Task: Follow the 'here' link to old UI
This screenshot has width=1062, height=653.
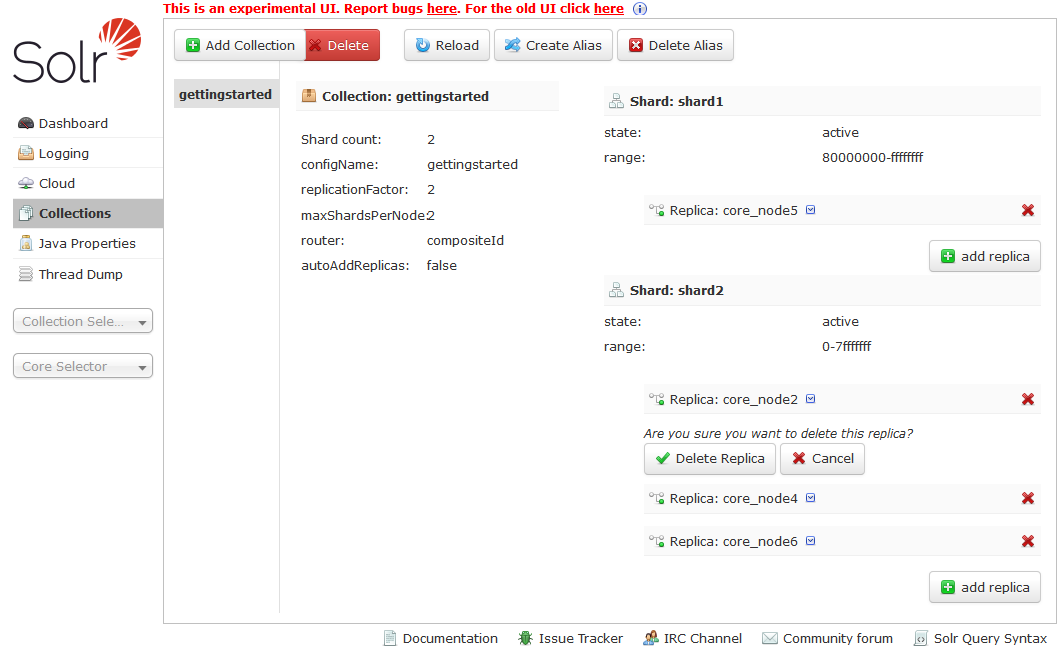Action: coord(609,9)
